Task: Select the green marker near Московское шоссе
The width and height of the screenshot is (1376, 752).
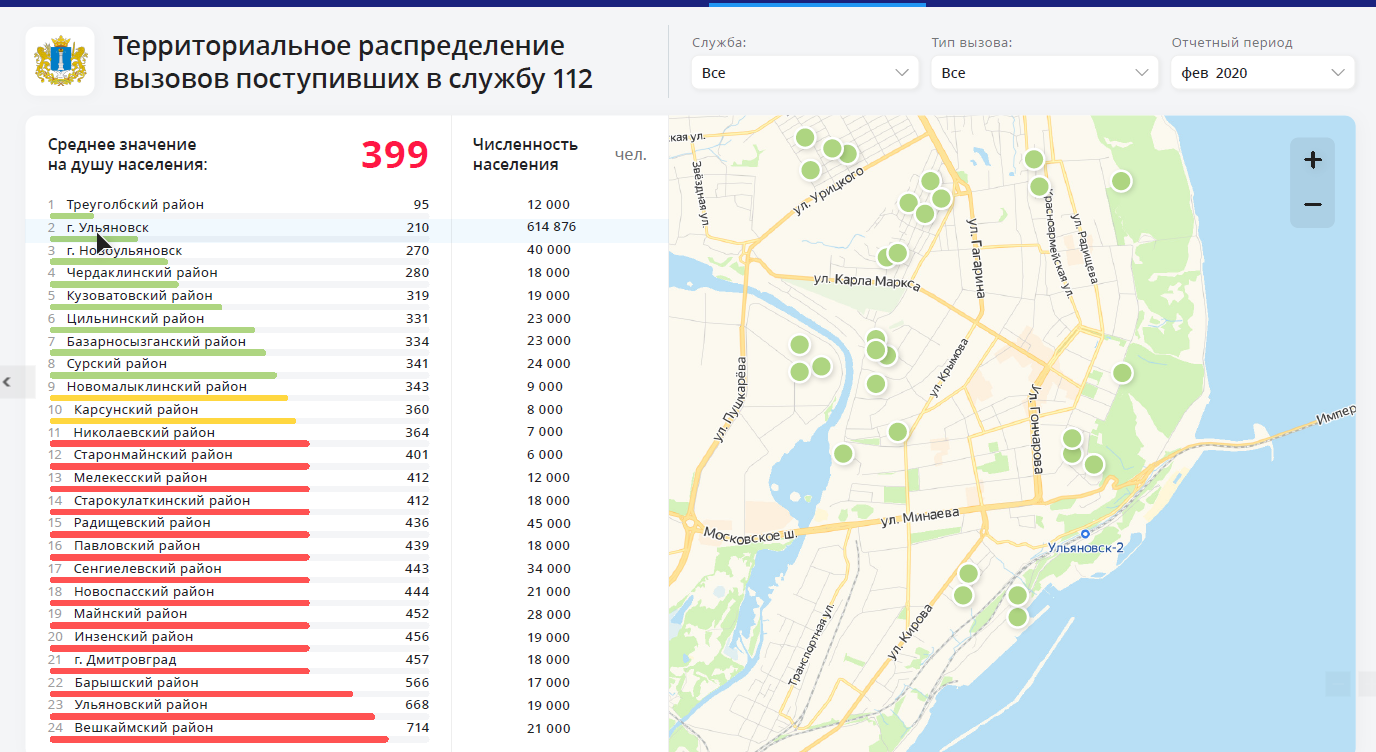Action: [x=843, y=454]
